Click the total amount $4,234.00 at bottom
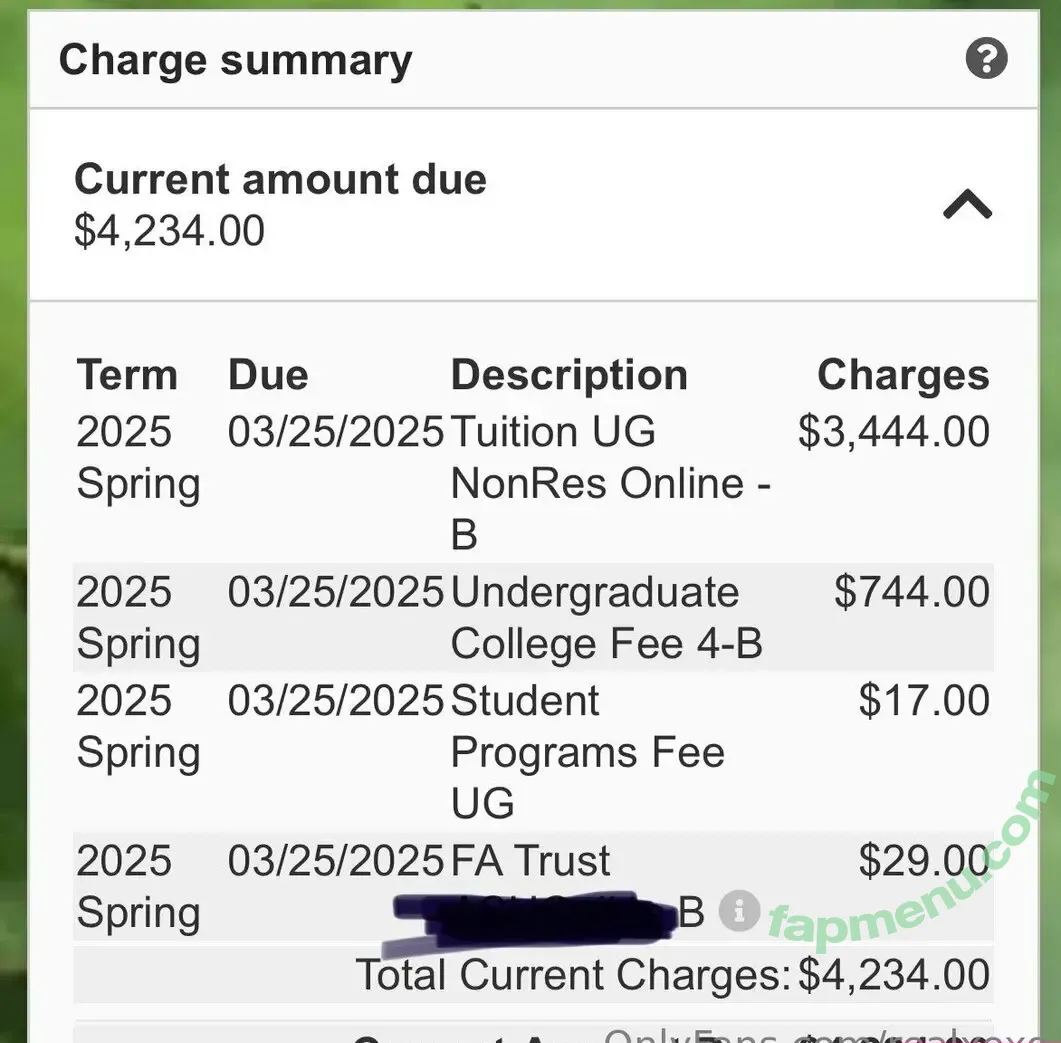The image size is (1061, 1043). coord(894,975)
